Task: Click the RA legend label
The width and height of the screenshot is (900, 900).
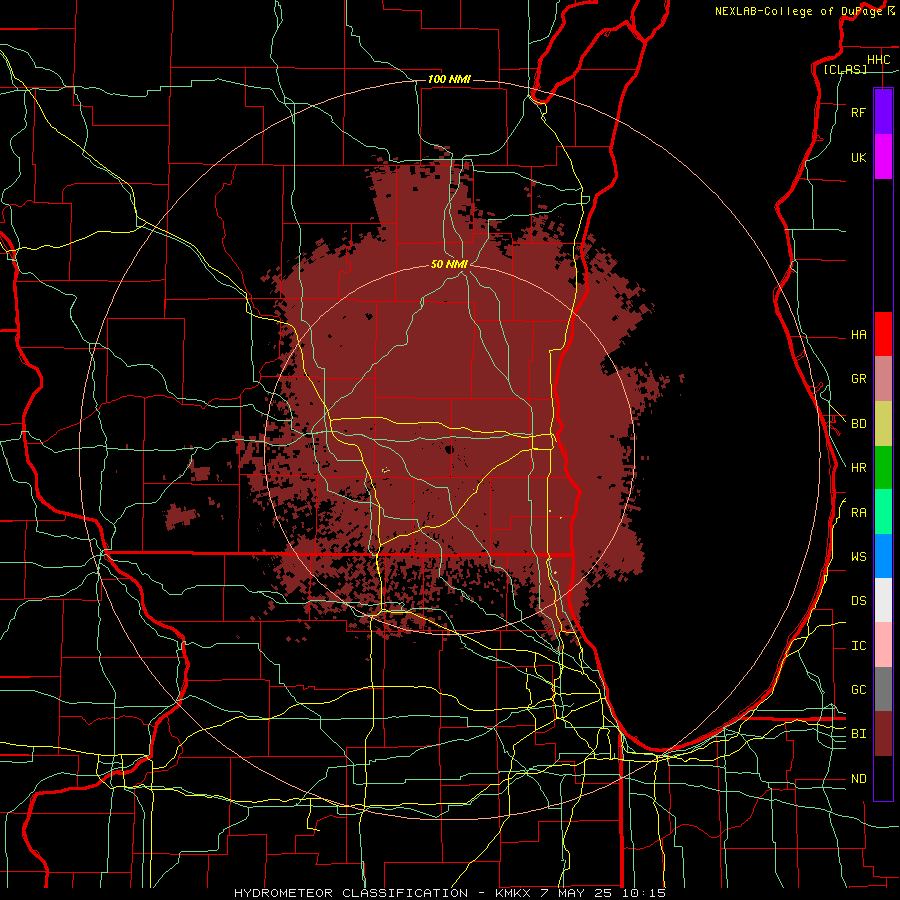Action: 858,513
